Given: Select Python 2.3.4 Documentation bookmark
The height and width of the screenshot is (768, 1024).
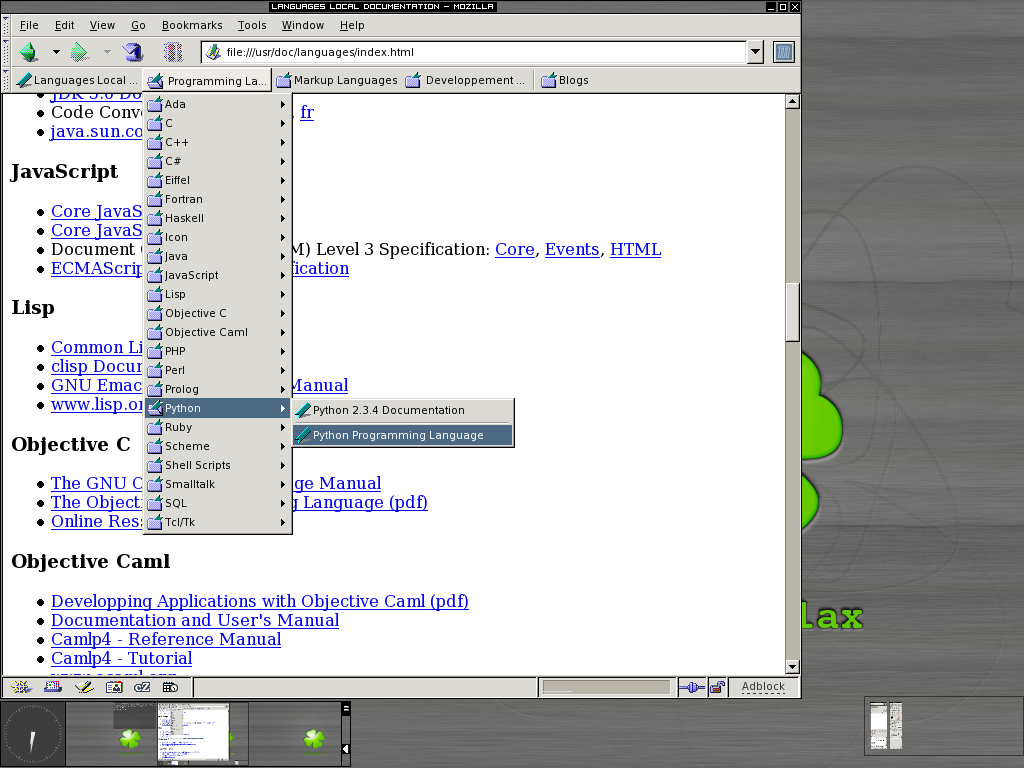Looking at the screenshot, I should [403, 410].
